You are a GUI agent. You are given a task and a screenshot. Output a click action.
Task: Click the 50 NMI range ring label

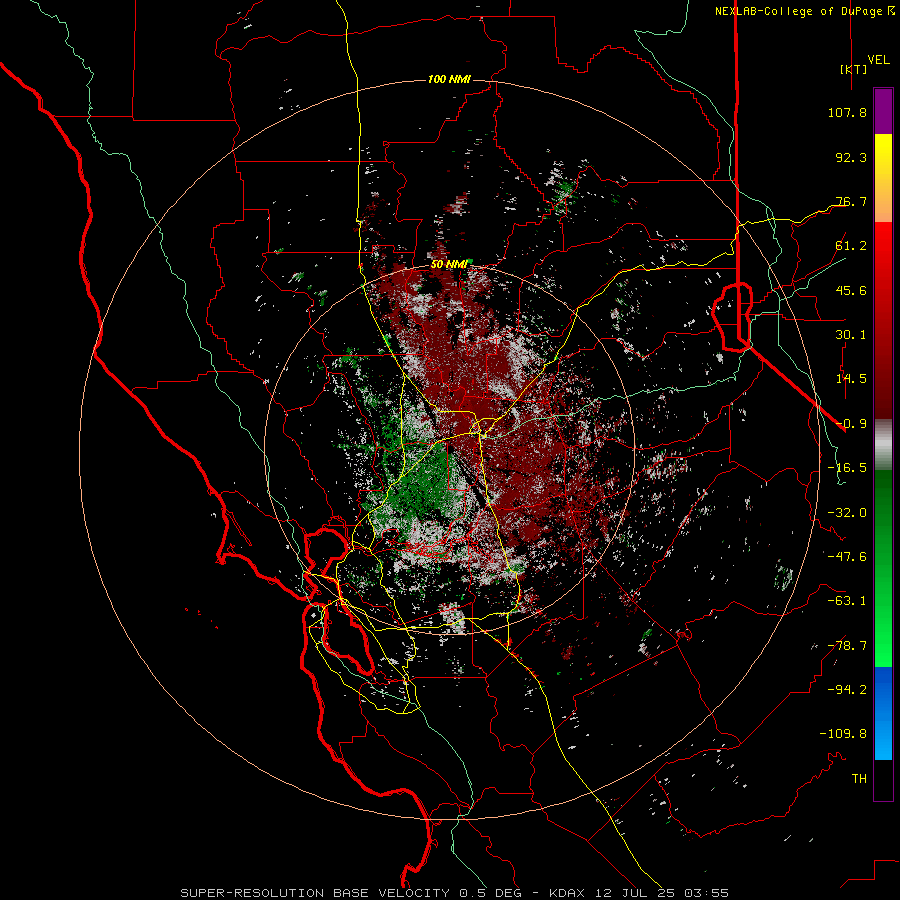[449, 265]
